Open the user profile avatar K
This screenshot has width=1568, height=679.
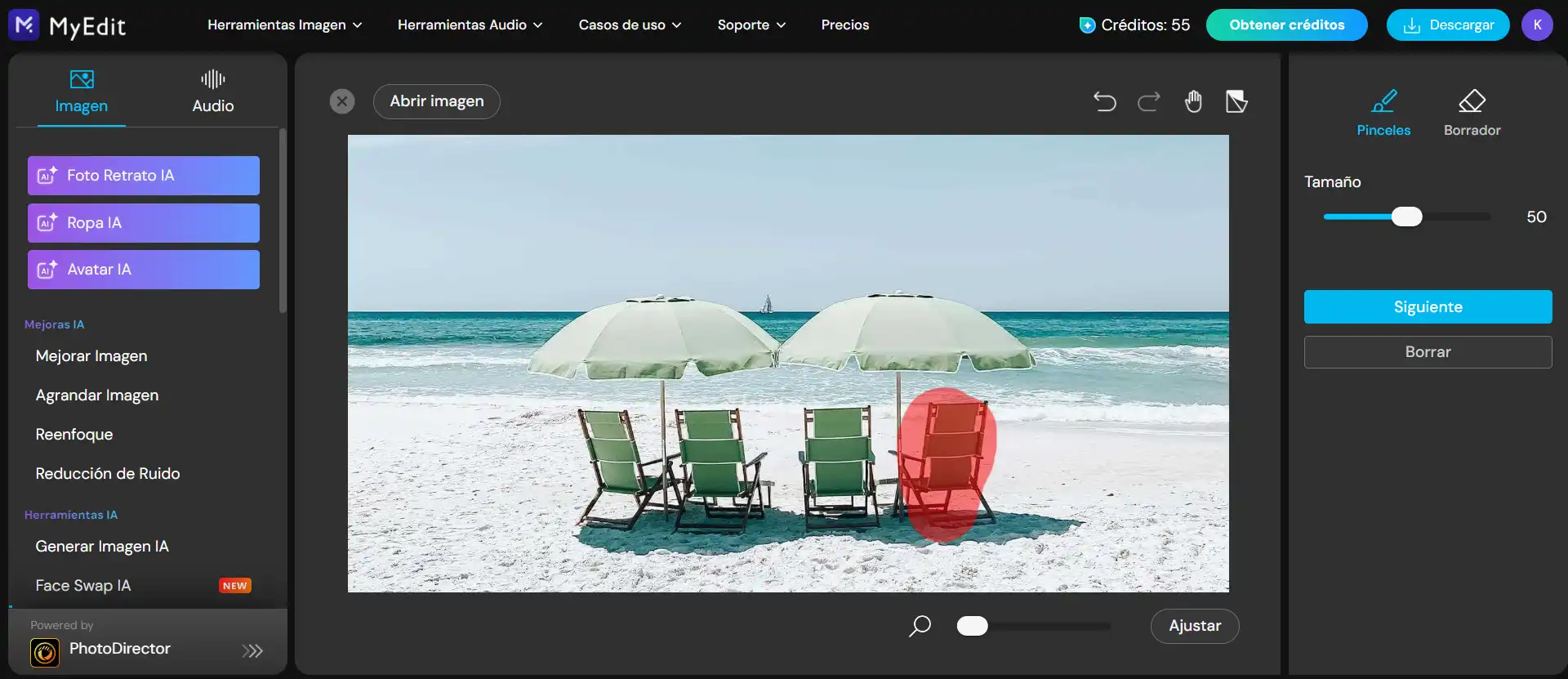[x=1537, y=25]
